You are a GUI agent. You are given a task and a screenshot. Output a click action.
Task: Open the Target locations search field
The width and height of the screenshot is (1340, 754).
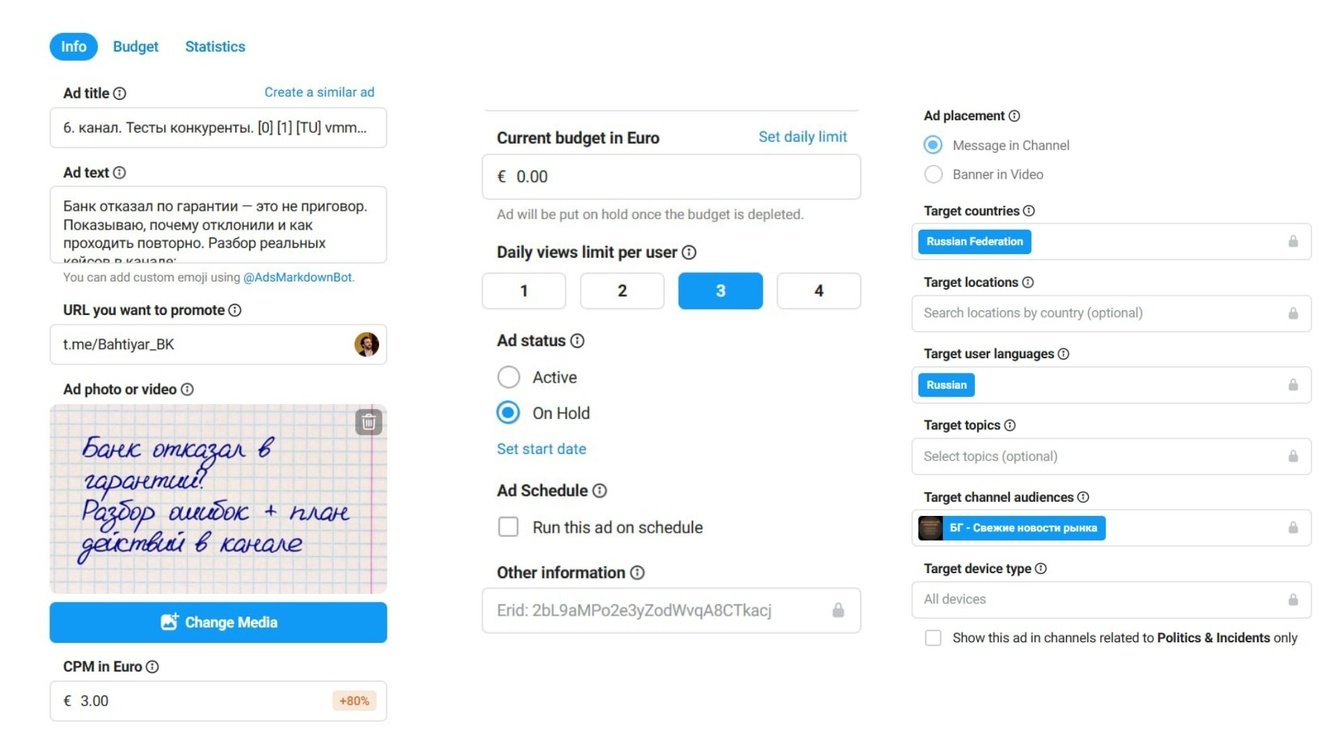click(x=1111, y=313)
